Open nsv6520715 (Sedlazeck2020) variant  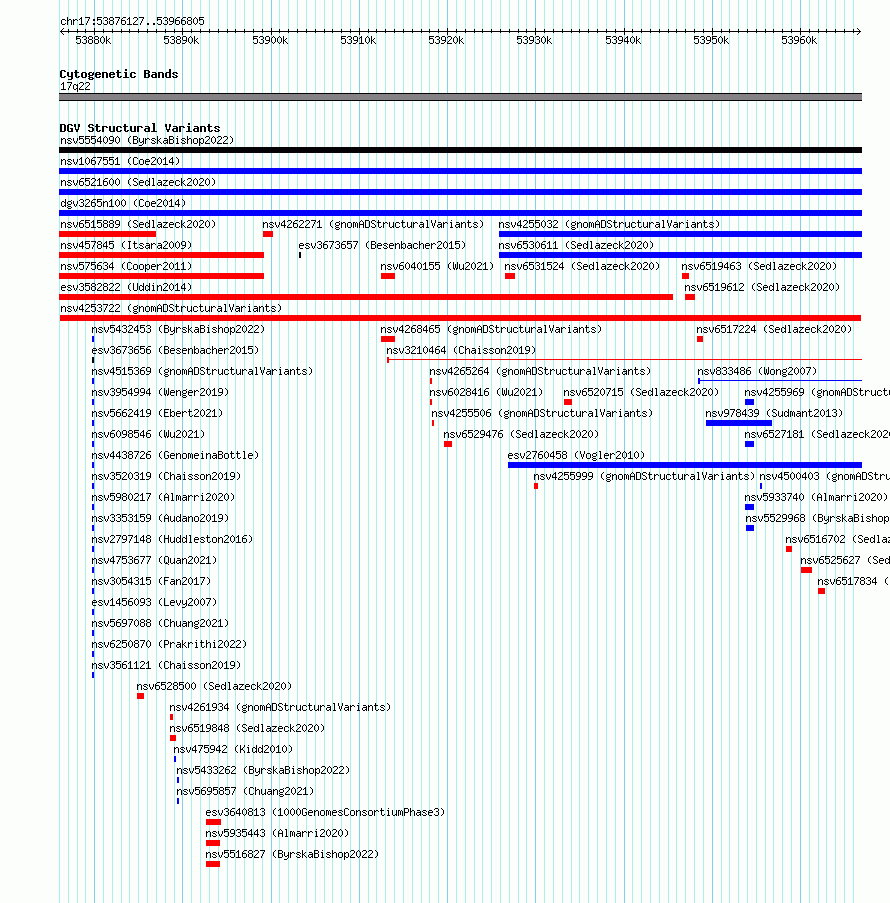coord(641,392)
